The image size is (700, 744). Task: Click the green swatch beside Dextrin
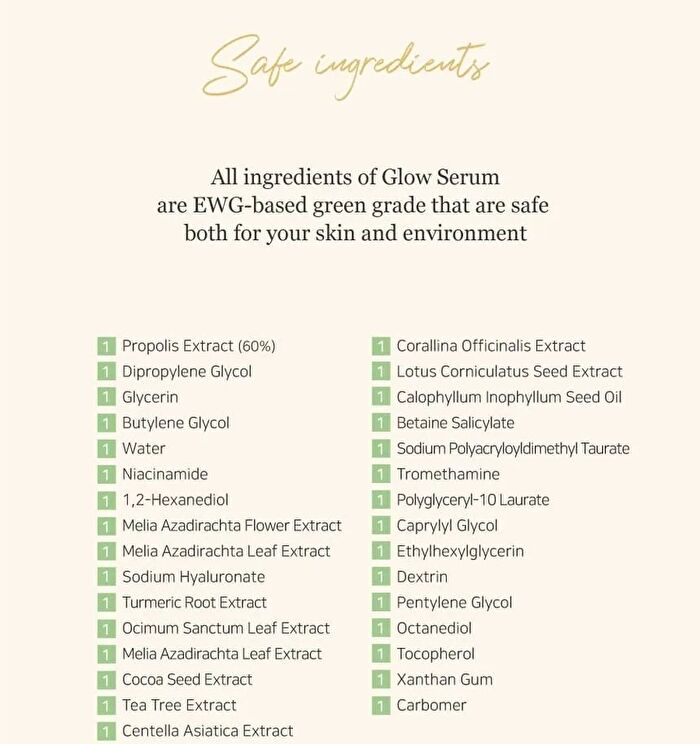(381, 577)
